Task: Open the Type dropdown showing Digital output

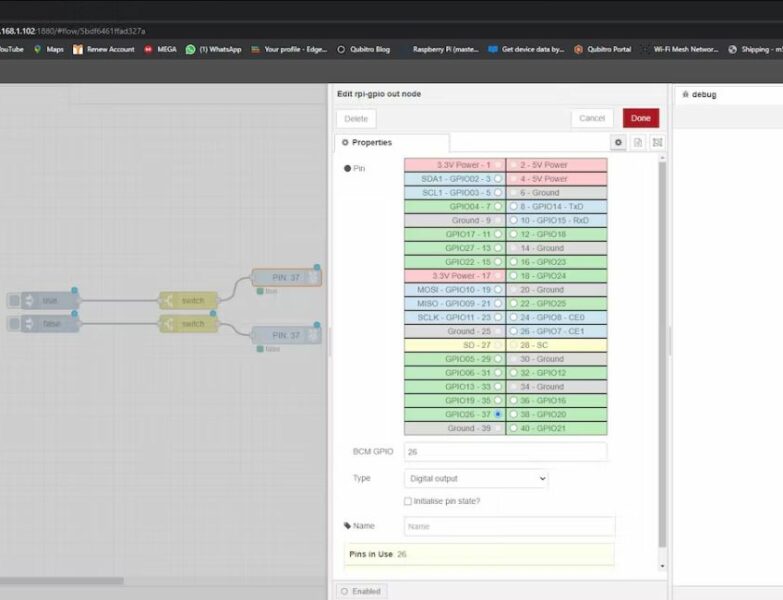Action: pos(476,479)
